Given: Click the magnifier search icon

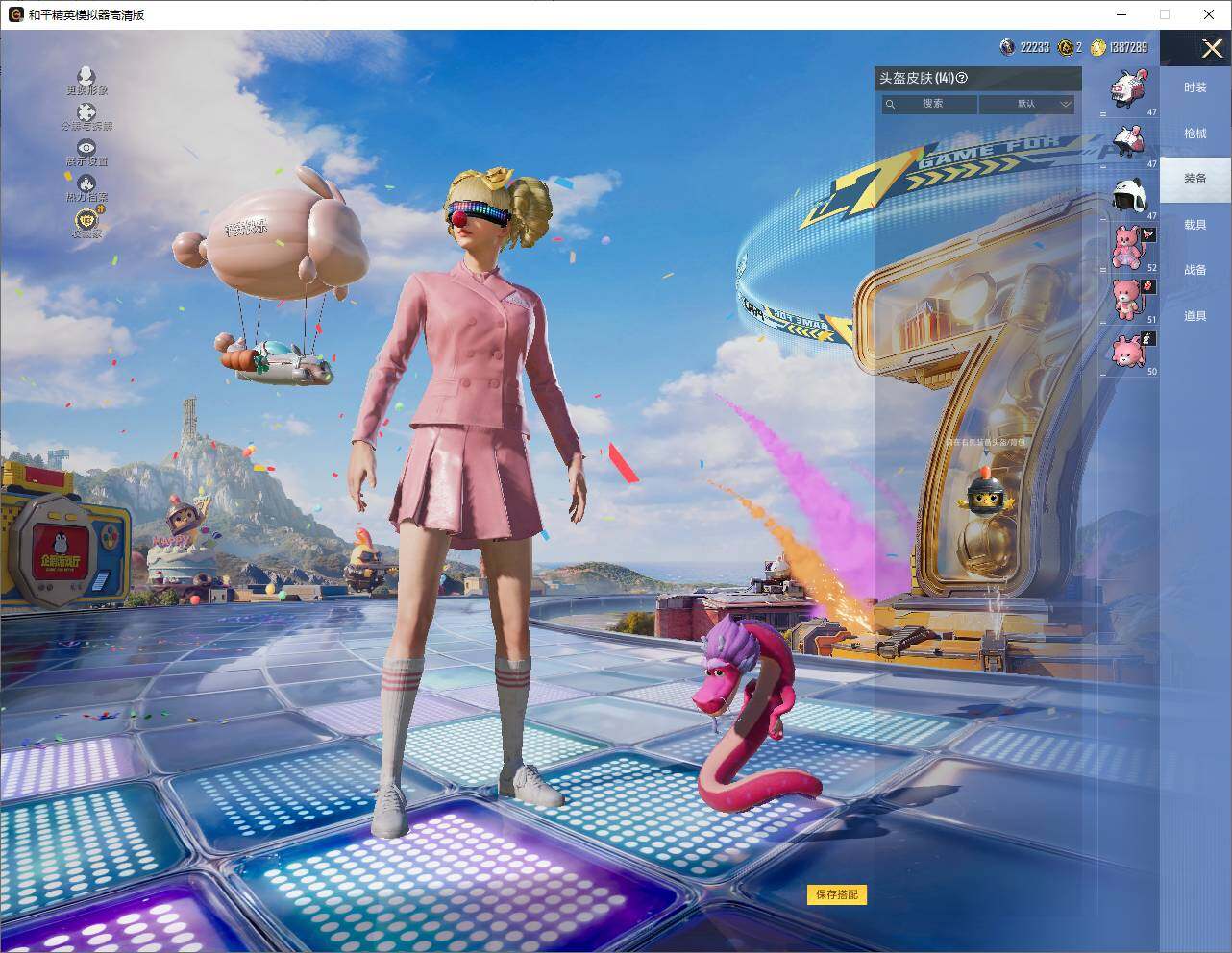Looking at the screenshot, I should (x=891, y=104).
